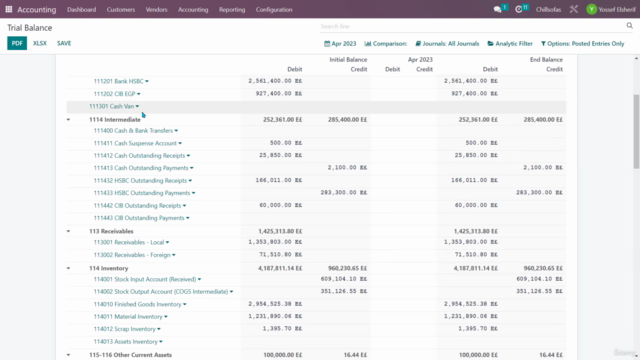640x360 pixels.
Task: Open the Reporting menu
Action: pos(232,9)
